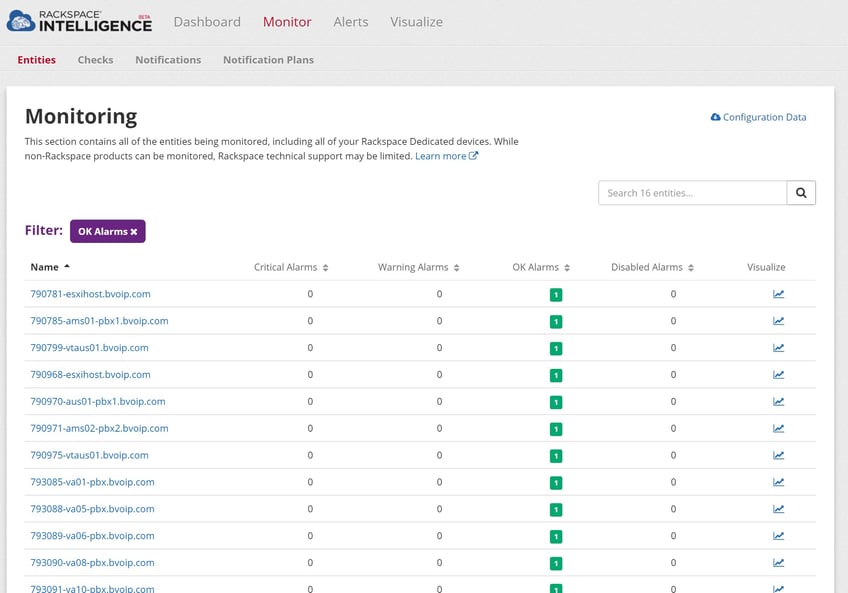Open visualize graph for 793085-va01-pbx.bvoip.com
Viewport: 848px width, 593px height.
[778, 482]
